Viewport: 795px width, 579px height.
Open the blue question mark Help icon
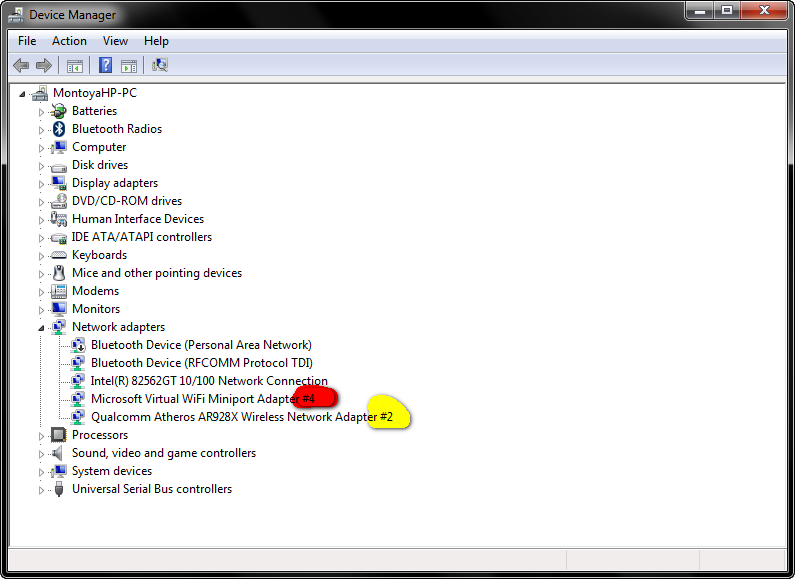point(105,65)
